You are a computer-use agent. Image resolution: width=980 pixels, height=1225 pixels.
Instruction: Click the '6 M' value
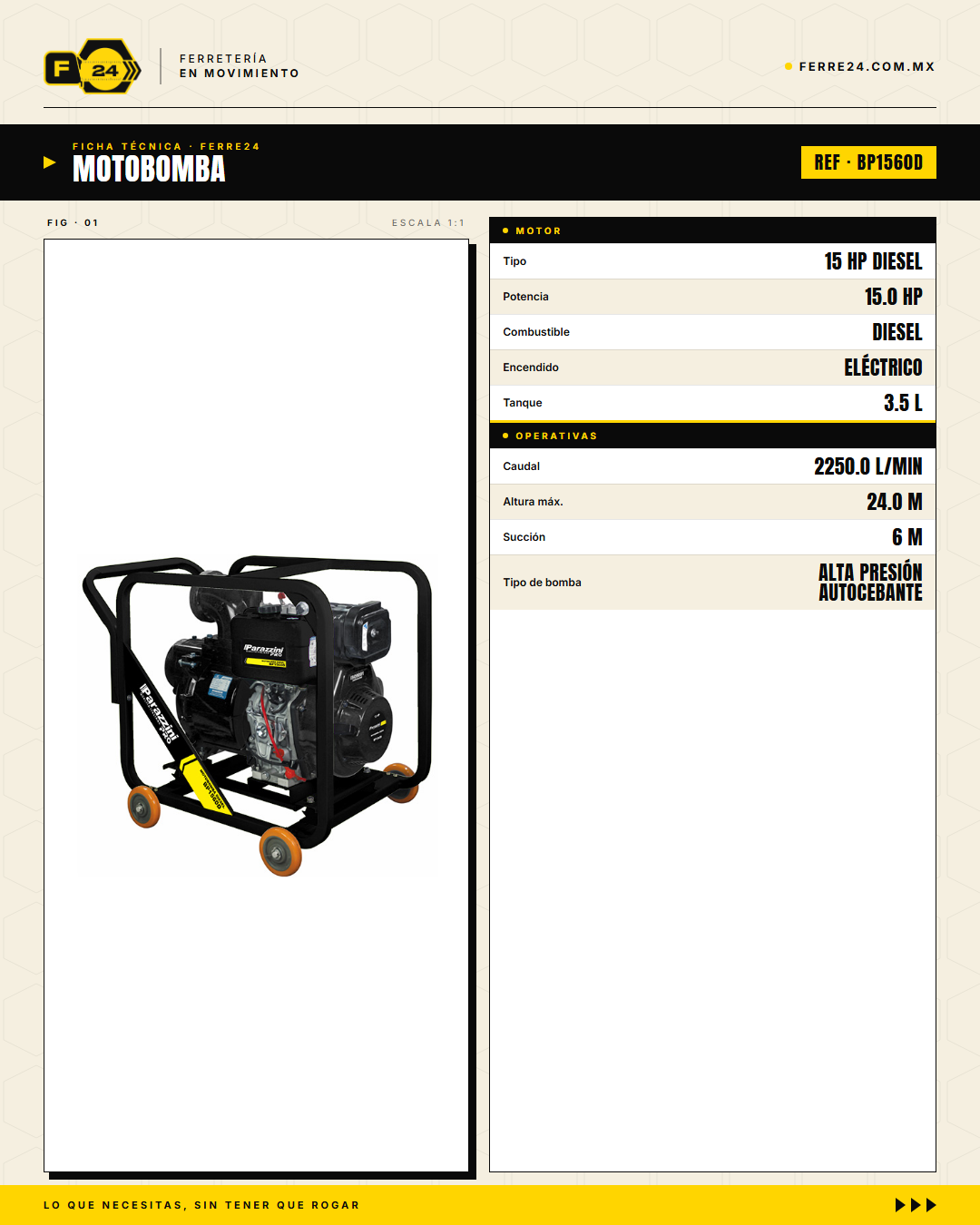click(906, 537)
